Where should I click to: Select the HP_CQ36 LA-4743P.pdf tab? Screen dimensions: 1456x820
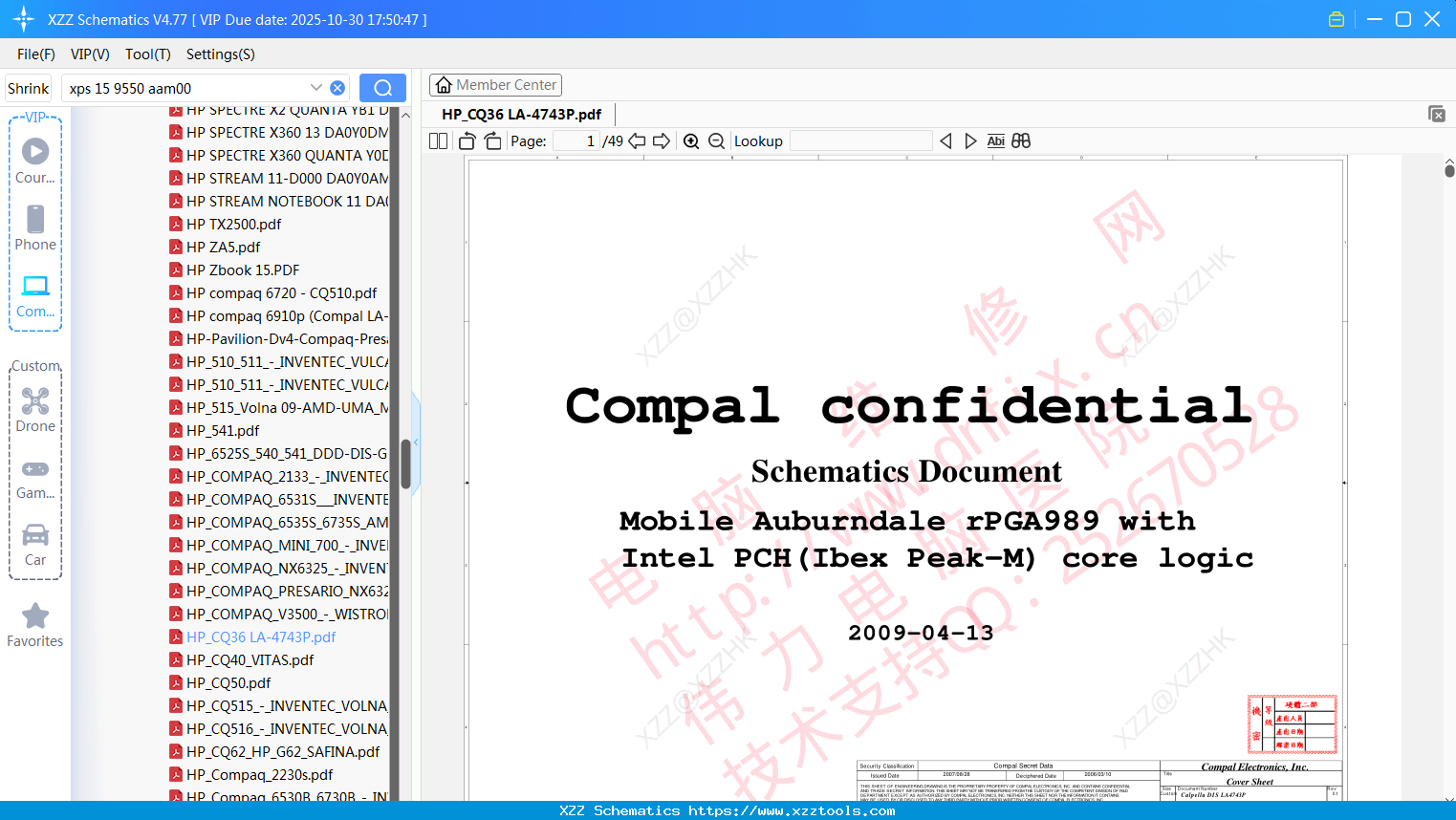pyautogui.click(x=522, y=115)
